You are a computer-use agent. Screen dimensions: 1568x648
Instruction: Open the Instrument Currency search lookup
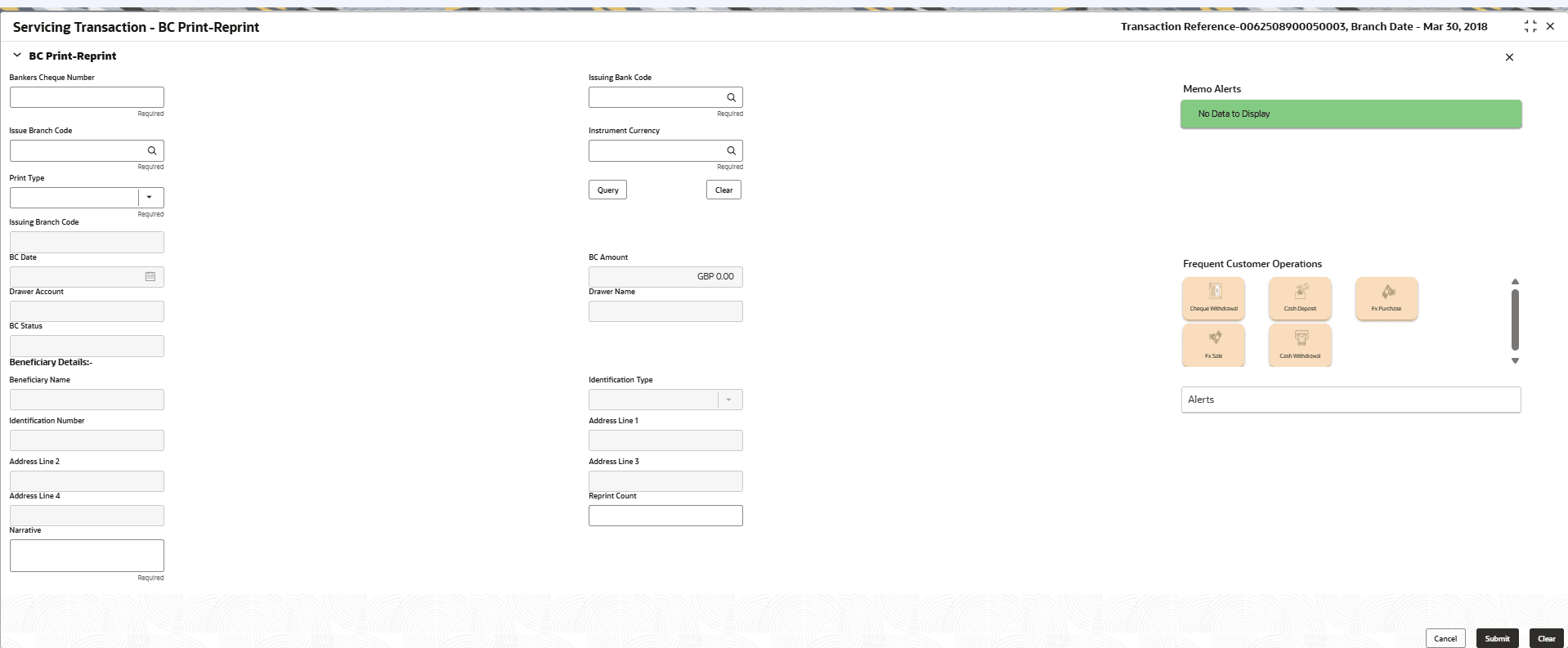pyautogui.click(x=731, y=150)
